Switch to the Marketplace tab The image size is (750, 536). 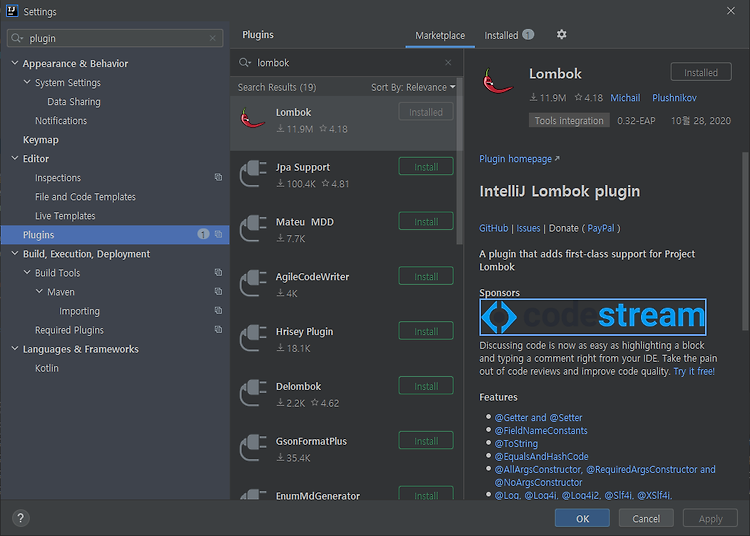point(440,35)
